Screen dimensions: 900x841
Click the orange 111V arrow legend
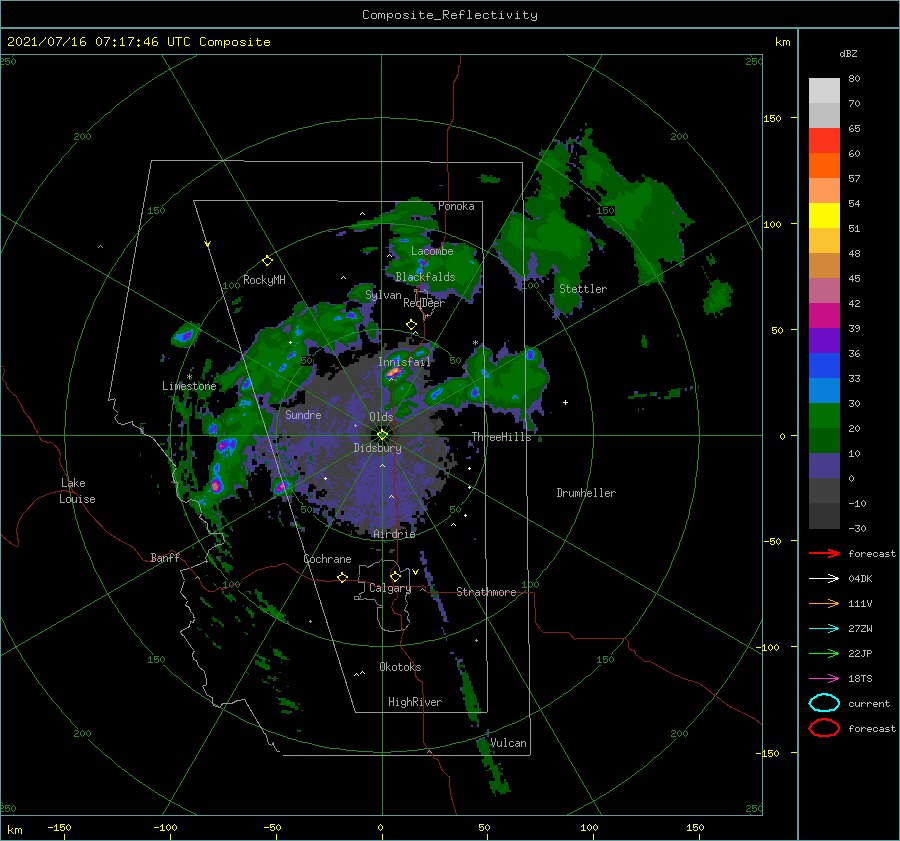[824, 603]
